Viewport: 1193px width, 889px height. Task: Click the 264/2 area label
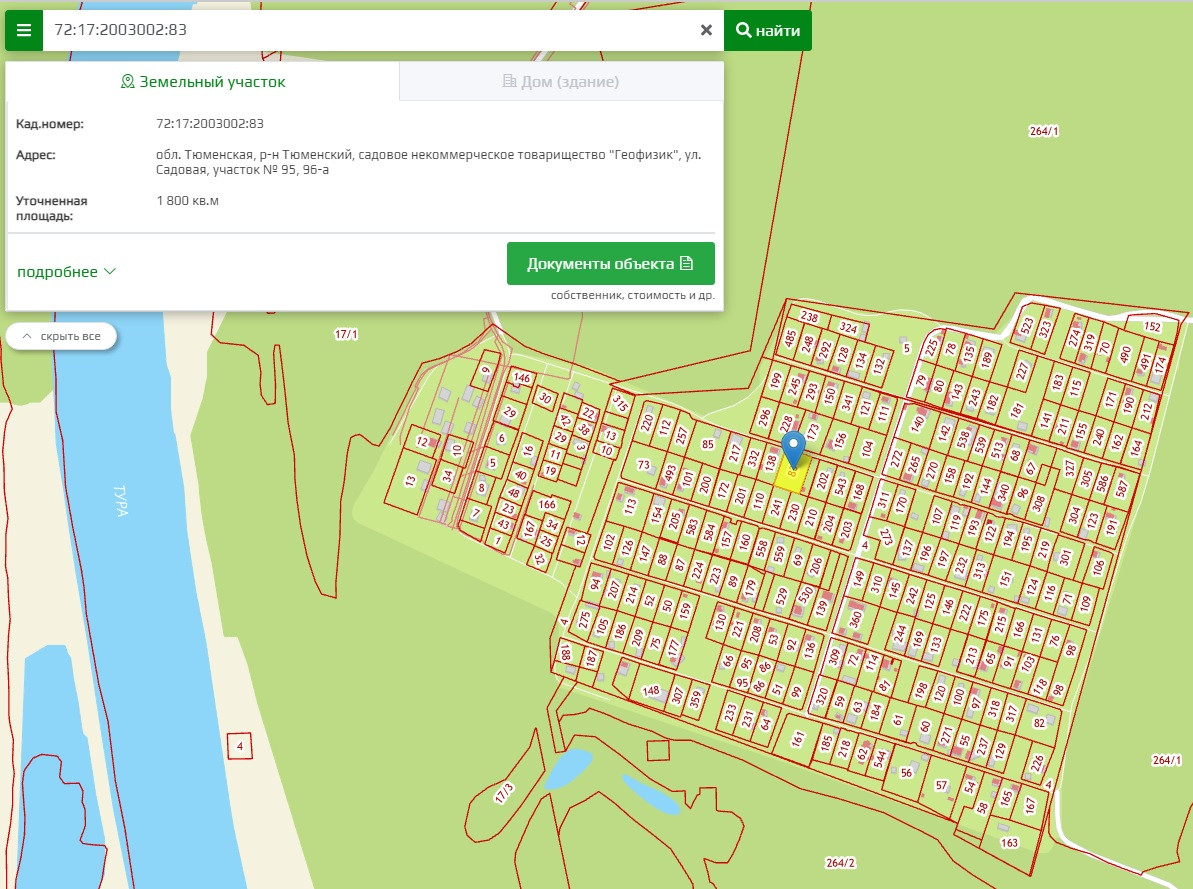[840, 862]
